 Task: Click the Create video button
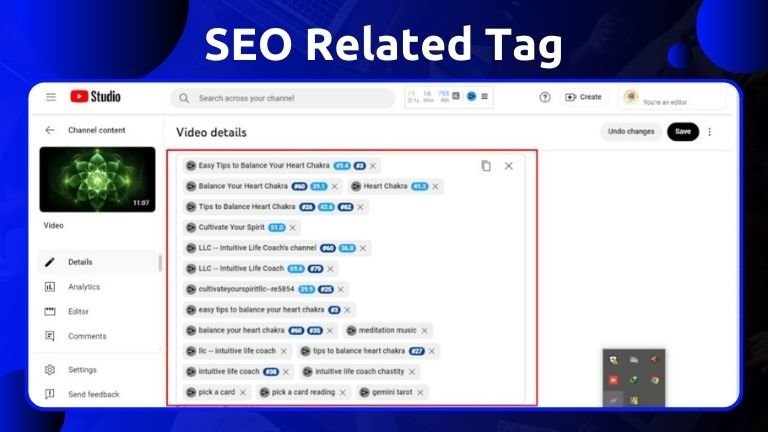tap(583, 97)
